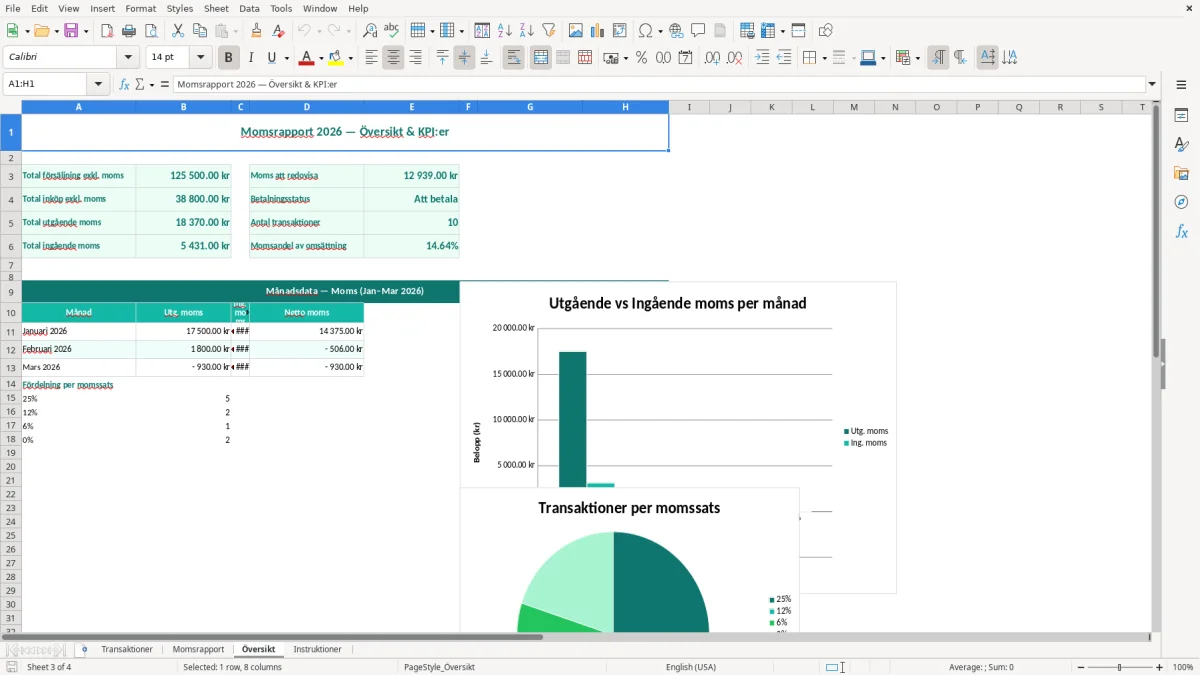Align cell text left

pyautogui.click(x=371, y=58)
